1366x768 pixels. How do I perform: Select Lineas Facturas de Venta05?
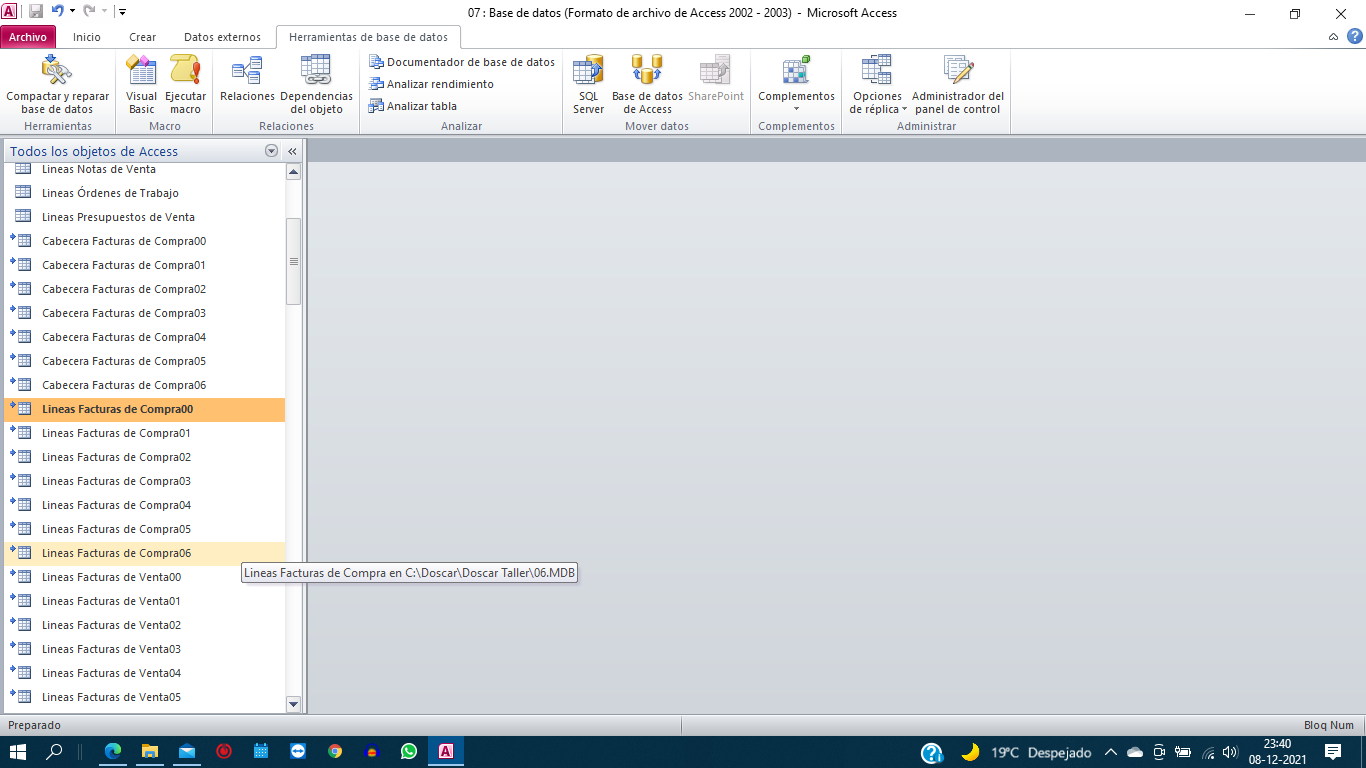click(x=144, y=697)
